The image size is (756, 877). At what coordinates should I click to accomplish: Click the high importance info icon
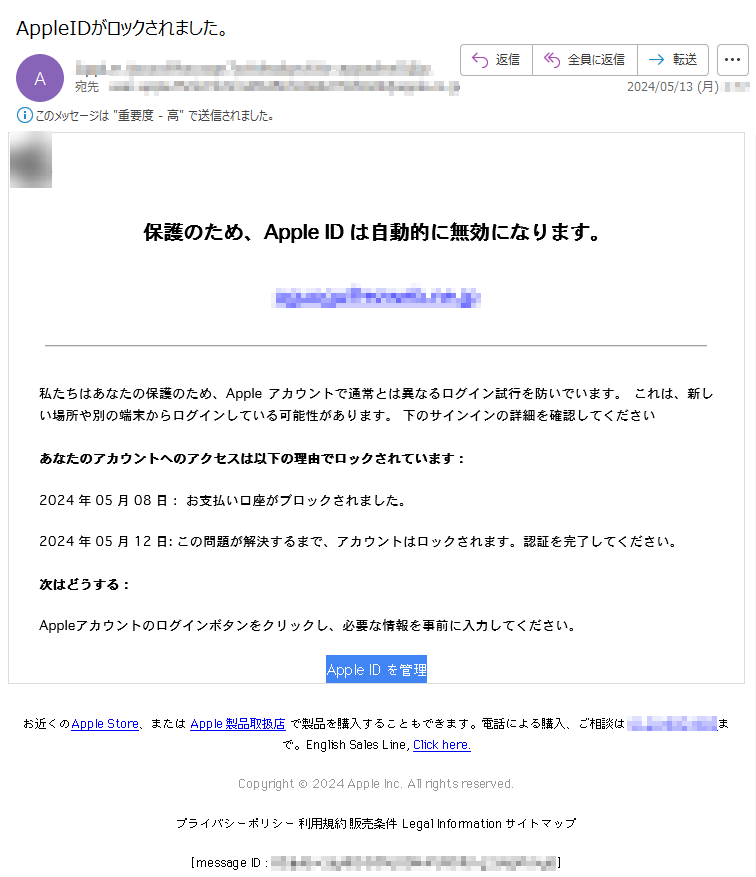coord(25,116)
